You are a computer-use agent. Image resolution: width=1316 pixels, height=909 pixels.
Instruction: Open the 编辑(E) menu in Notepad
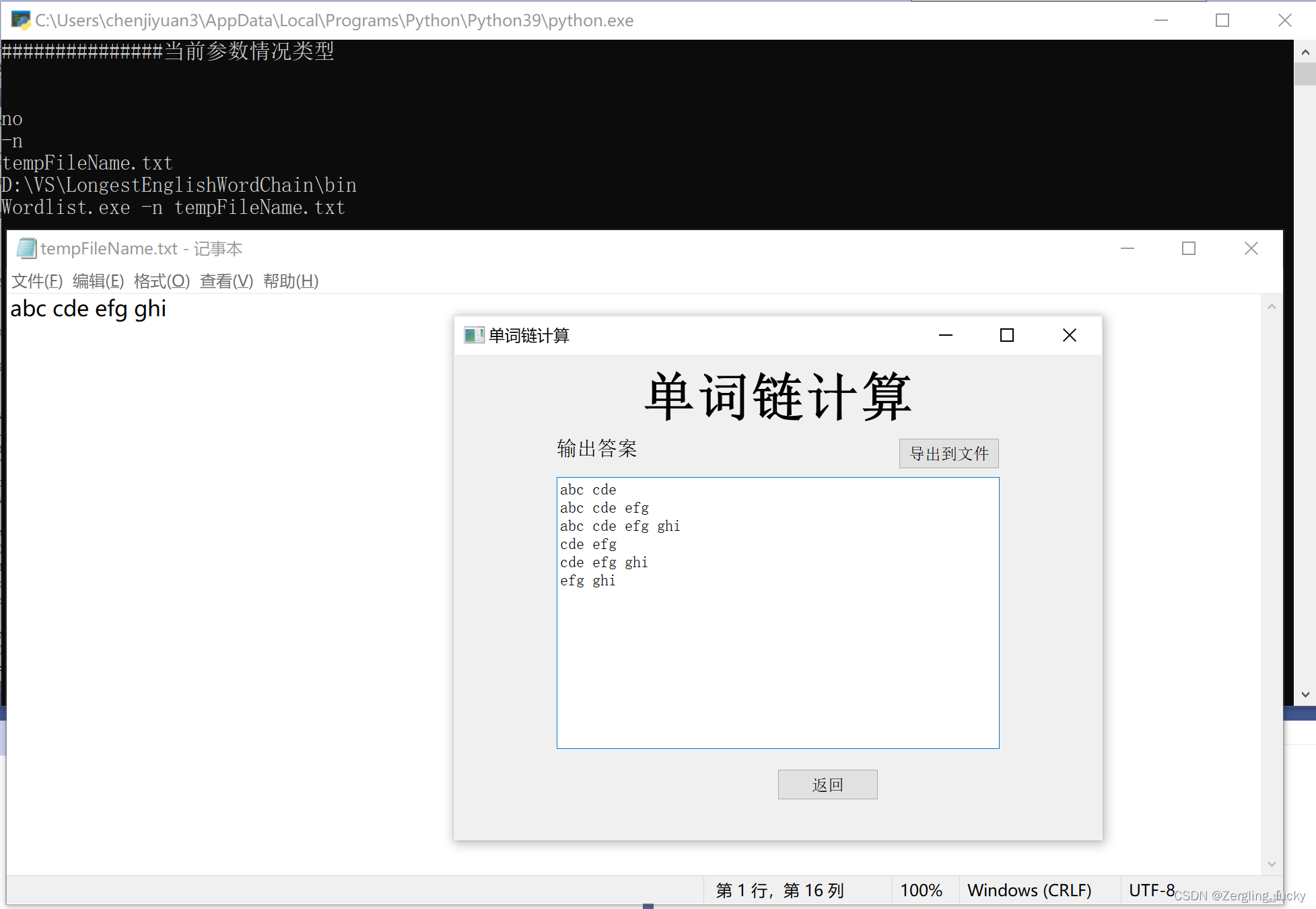[x=98, y=281]
